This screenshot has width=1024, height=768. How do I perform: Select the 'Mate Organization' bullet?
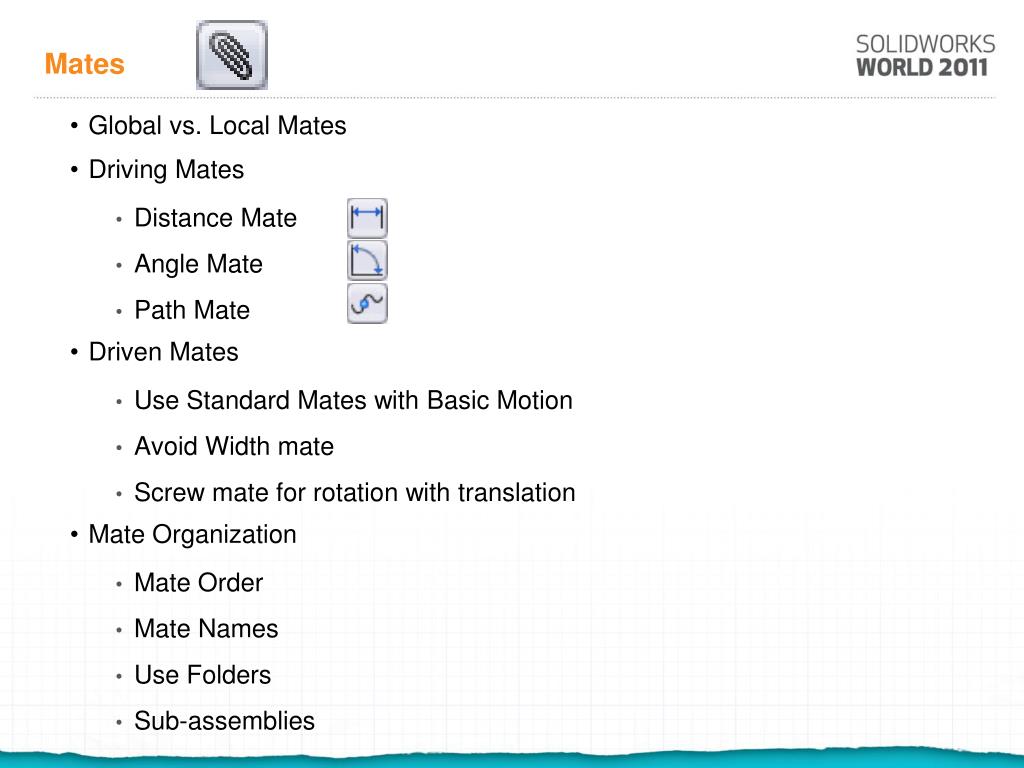click(x=193, y=534)
